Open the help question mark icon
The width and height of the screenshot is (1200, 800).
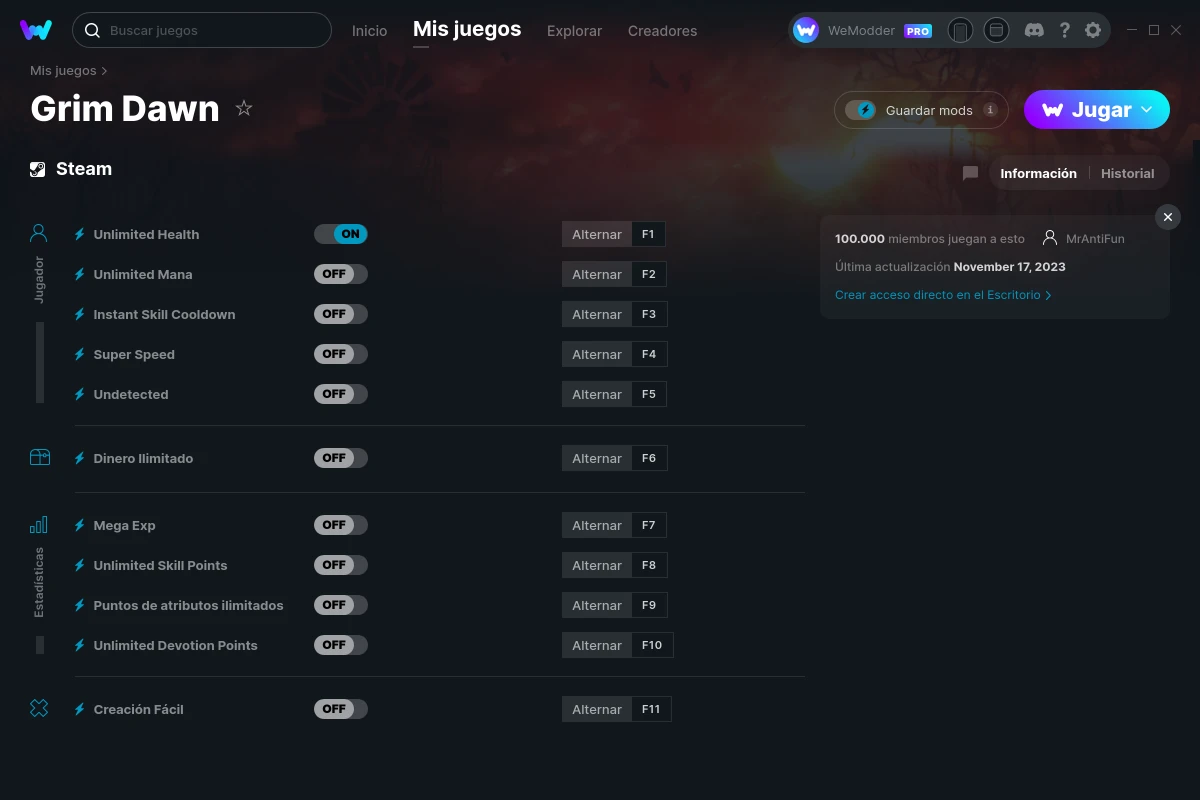1065,30
